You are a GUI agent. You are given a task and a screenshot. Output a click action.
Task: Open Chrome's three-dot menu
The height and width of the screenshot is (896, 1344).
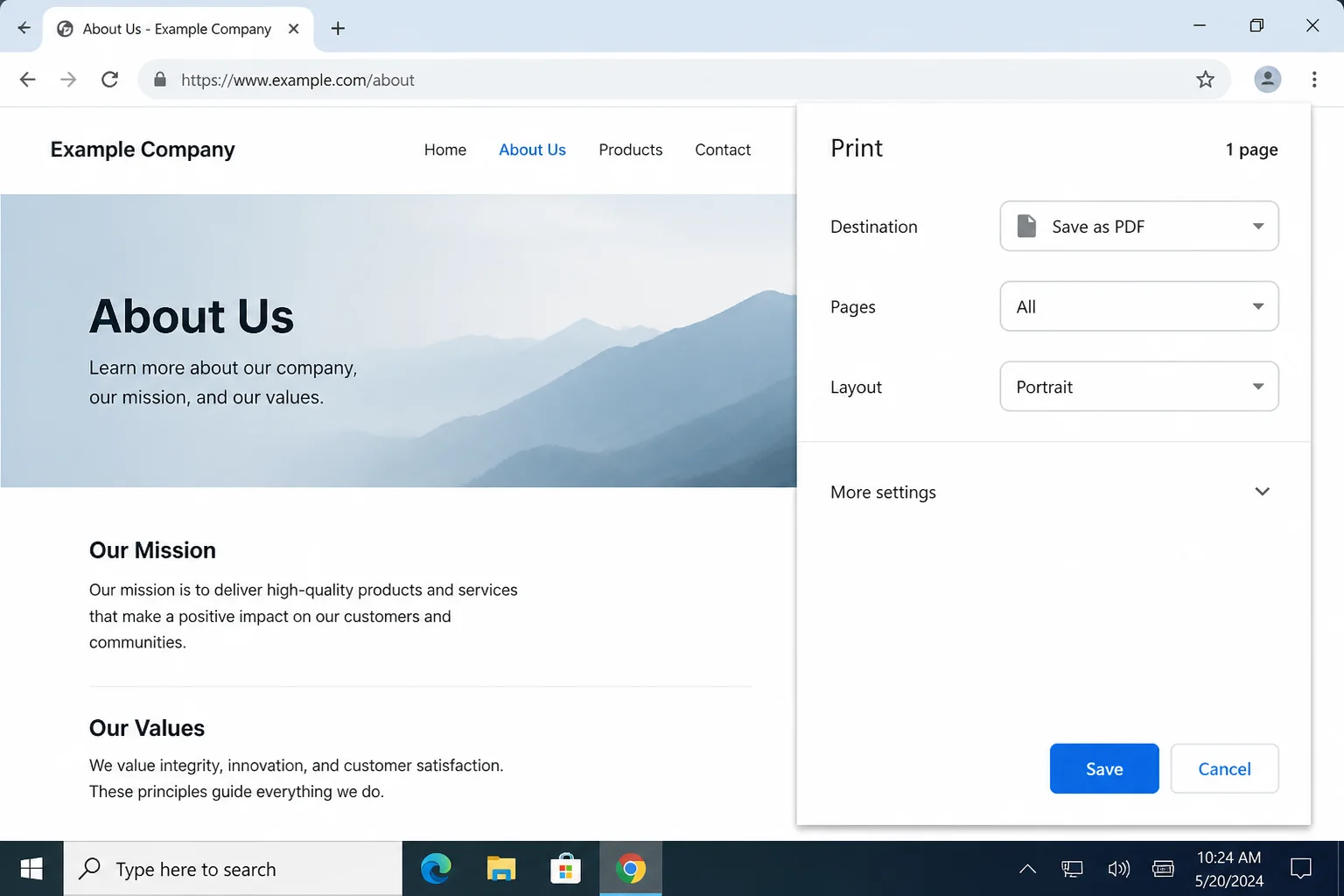coord(1314,80)
